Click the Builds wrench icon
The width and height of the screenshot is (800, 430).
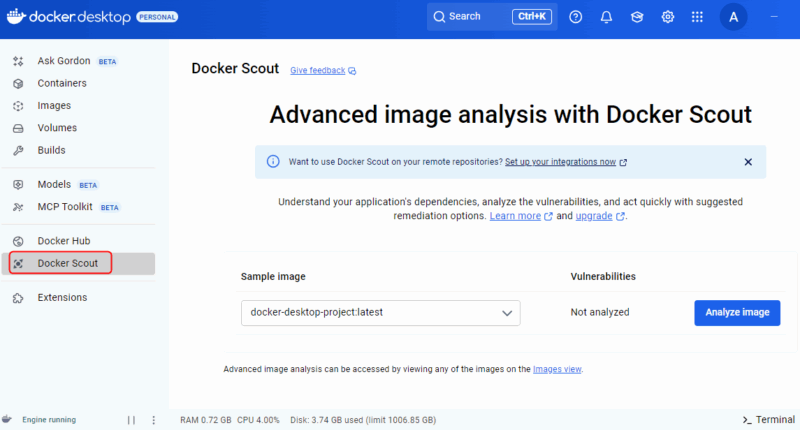(x=18, y=150)
